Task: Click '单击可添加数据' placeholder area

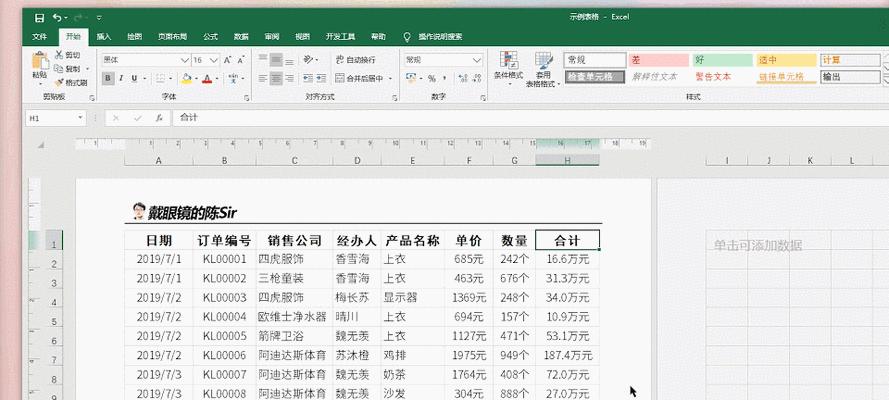Action: pos(757,245)
